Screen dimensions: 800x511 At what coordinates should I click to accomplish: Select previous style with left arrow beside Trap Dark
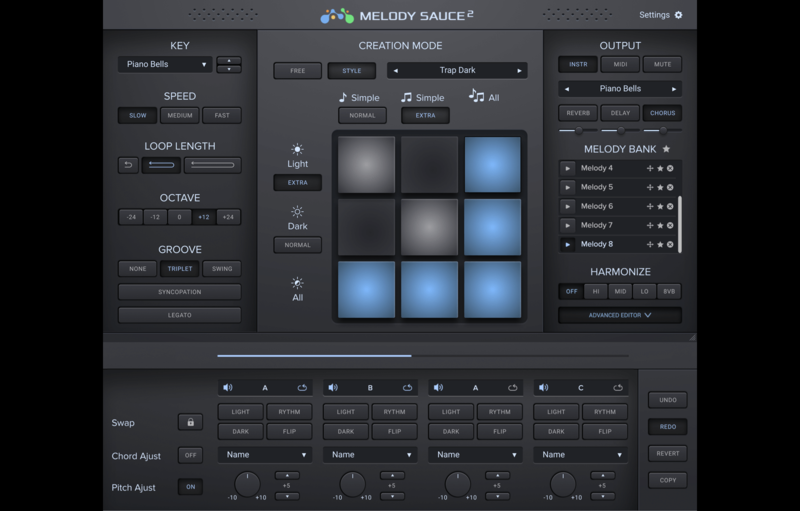coord(395,70)
